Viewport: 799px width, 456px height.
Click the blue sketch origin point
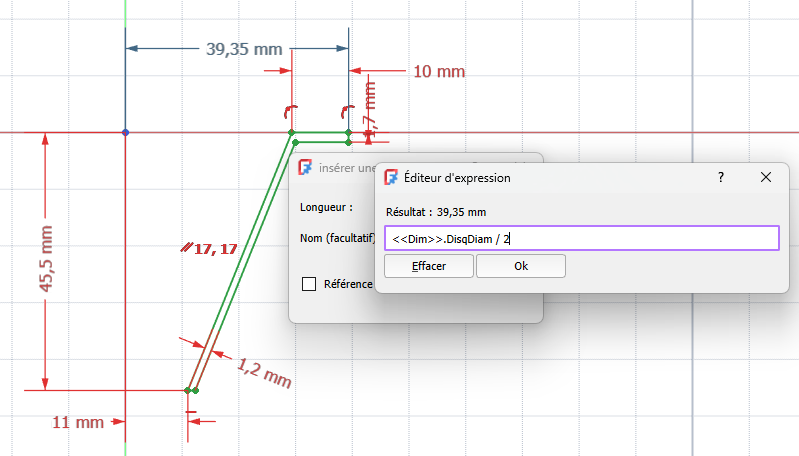pyautogui.click(x=125, y=132)
